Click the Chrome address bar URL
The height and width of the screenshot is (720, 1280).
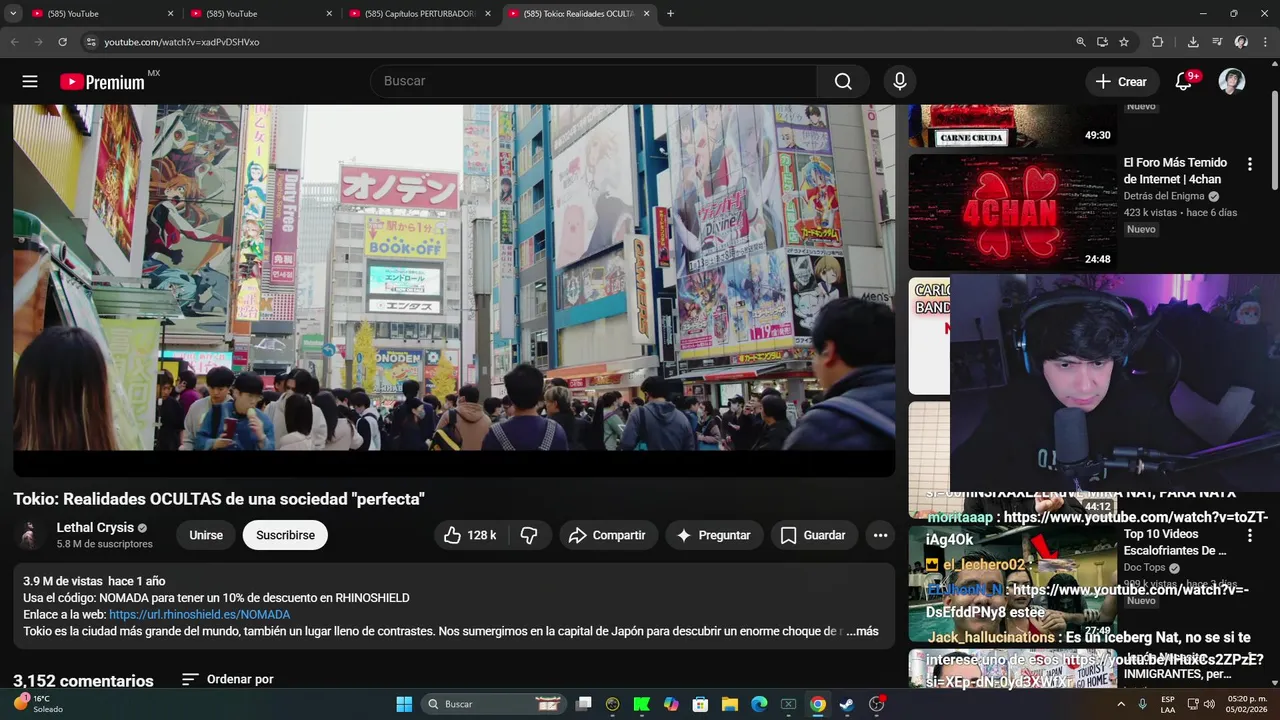(x=182, y=42)
